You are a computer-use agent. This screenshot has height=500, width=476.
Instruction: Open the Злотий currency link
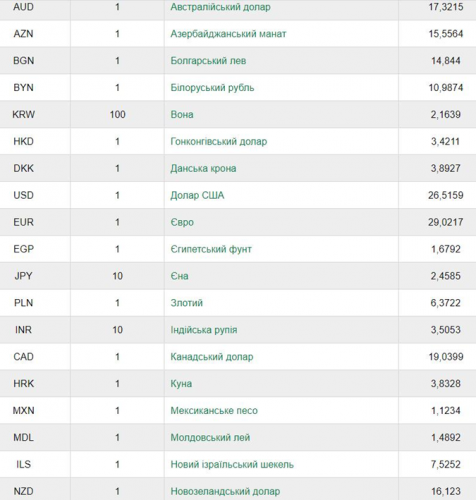[187, 303]
